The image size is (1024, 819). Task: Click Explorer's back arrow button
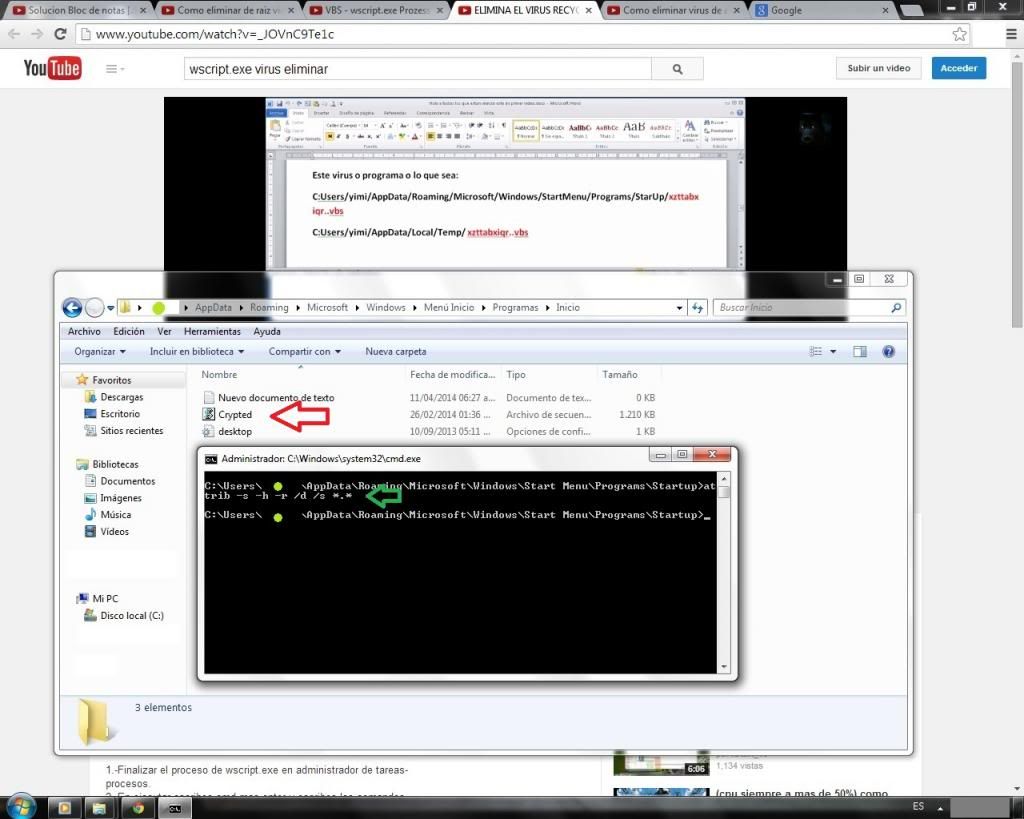(72, 307)
